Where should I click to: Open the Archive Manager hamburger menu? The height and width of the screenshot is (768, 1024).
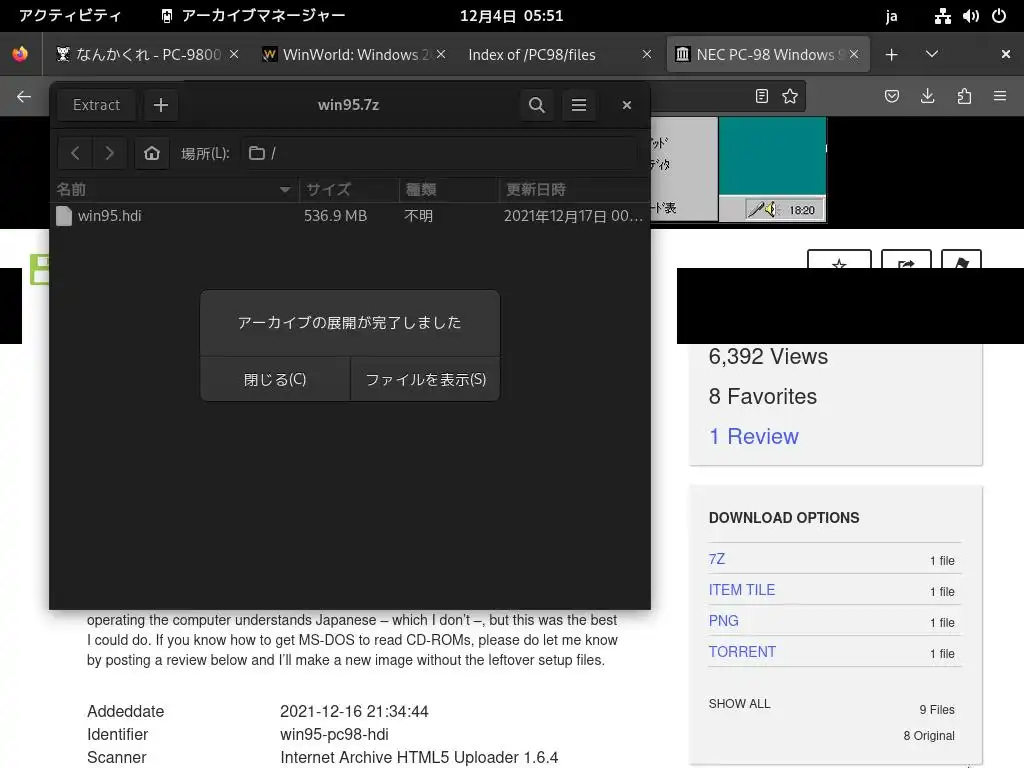point(579,105)
